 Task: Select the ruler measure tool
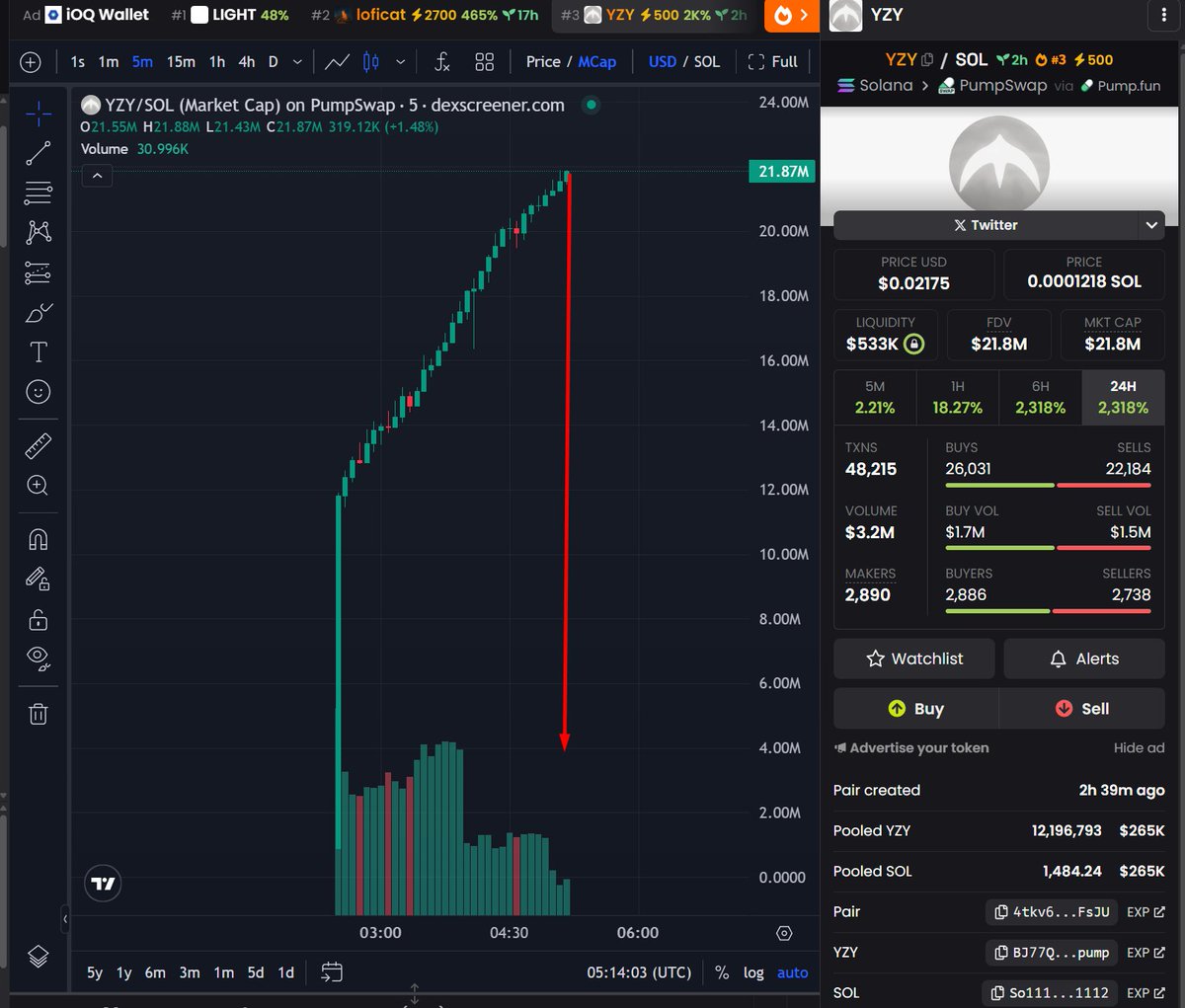click(x=39, y=446)
